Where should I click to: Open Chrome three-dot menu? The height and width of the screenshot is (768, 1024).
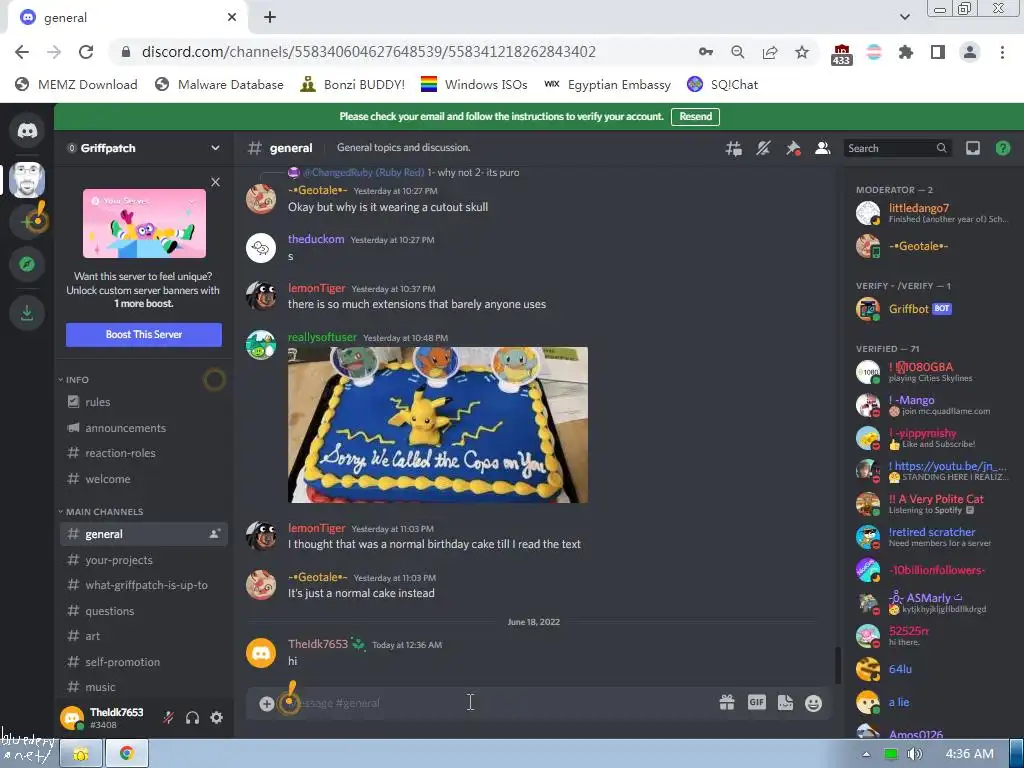coord(1002,52)
